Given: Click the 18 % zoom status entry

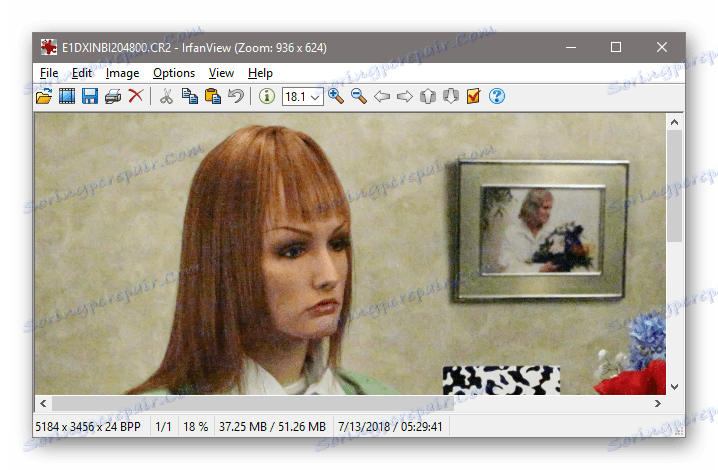Looking at the screenshot, I should click(196, 427).
